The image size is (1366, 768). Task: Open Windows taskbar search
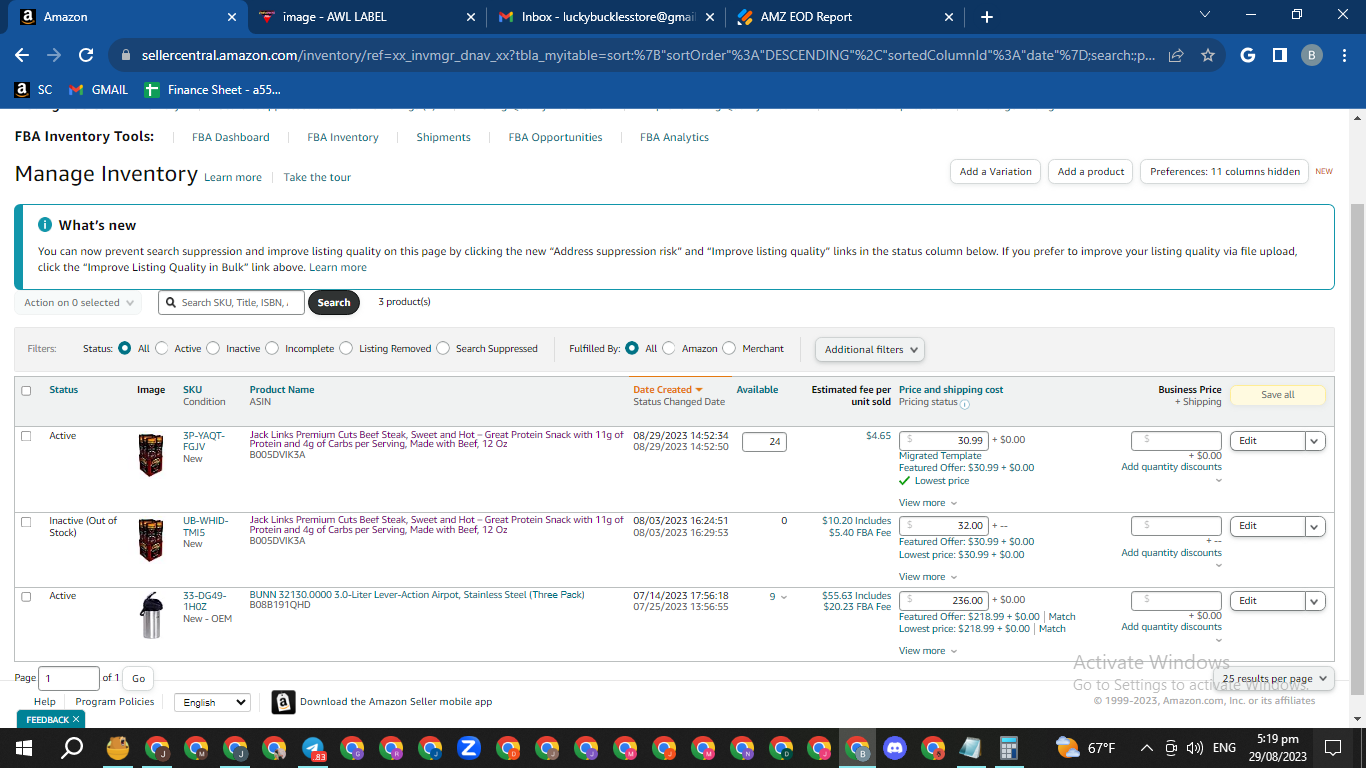72,748
